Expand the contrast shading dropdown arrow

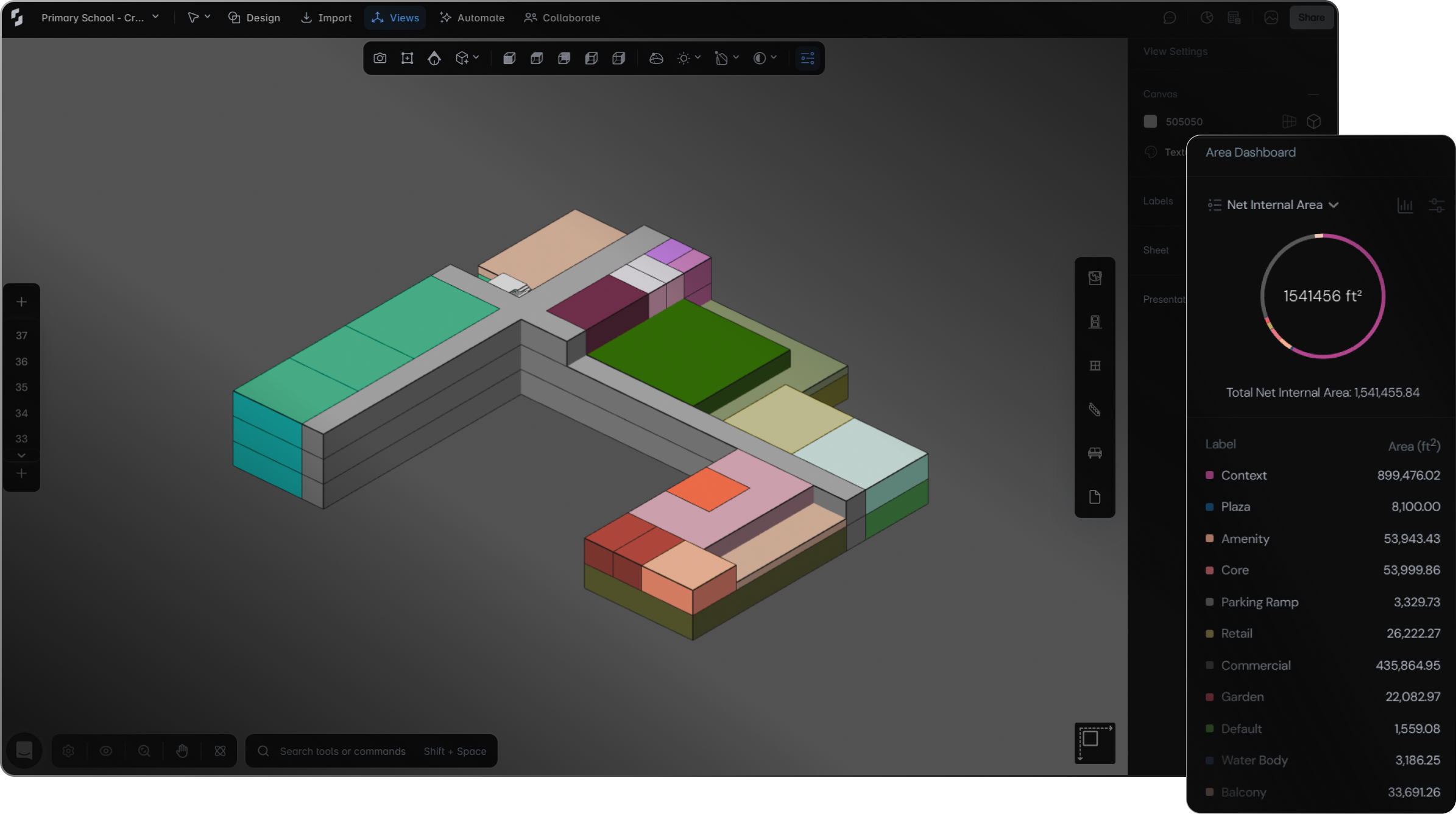pos(774,57)
